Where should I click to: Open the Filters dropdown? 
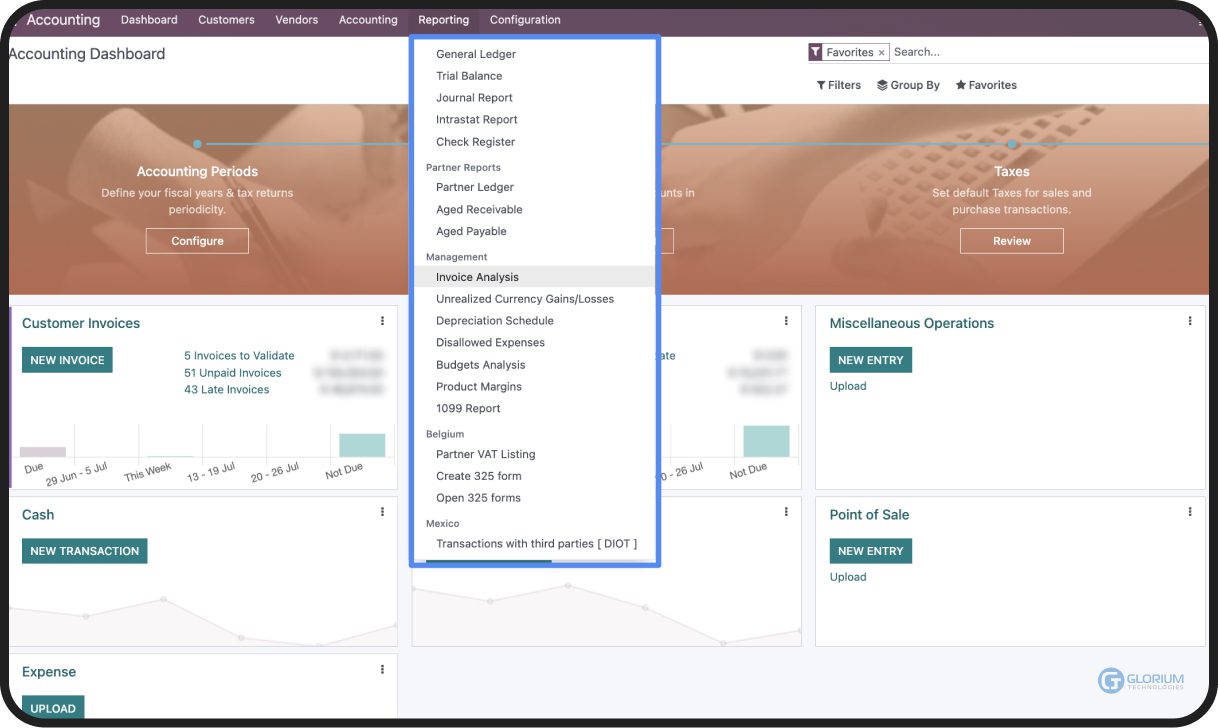tap(838, 85)
